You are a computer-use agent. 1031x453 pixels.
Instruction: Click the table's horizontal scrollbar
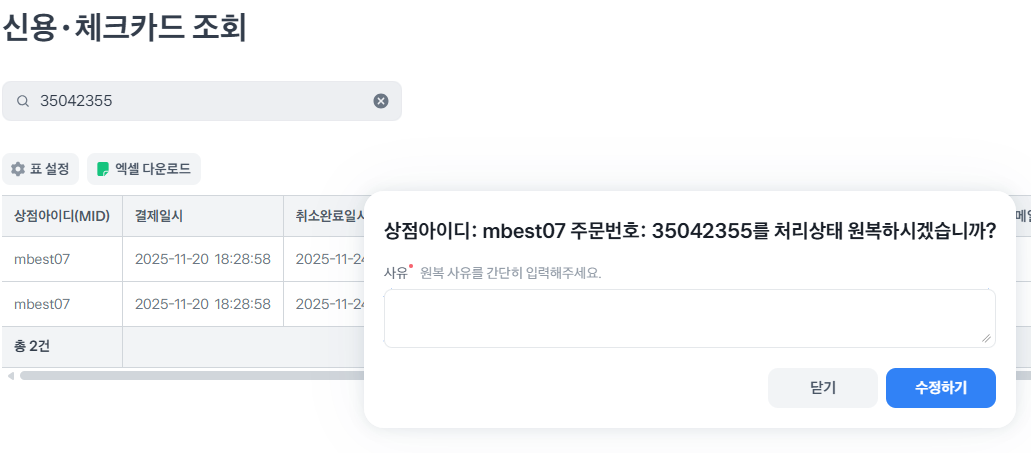click(190, 376)
